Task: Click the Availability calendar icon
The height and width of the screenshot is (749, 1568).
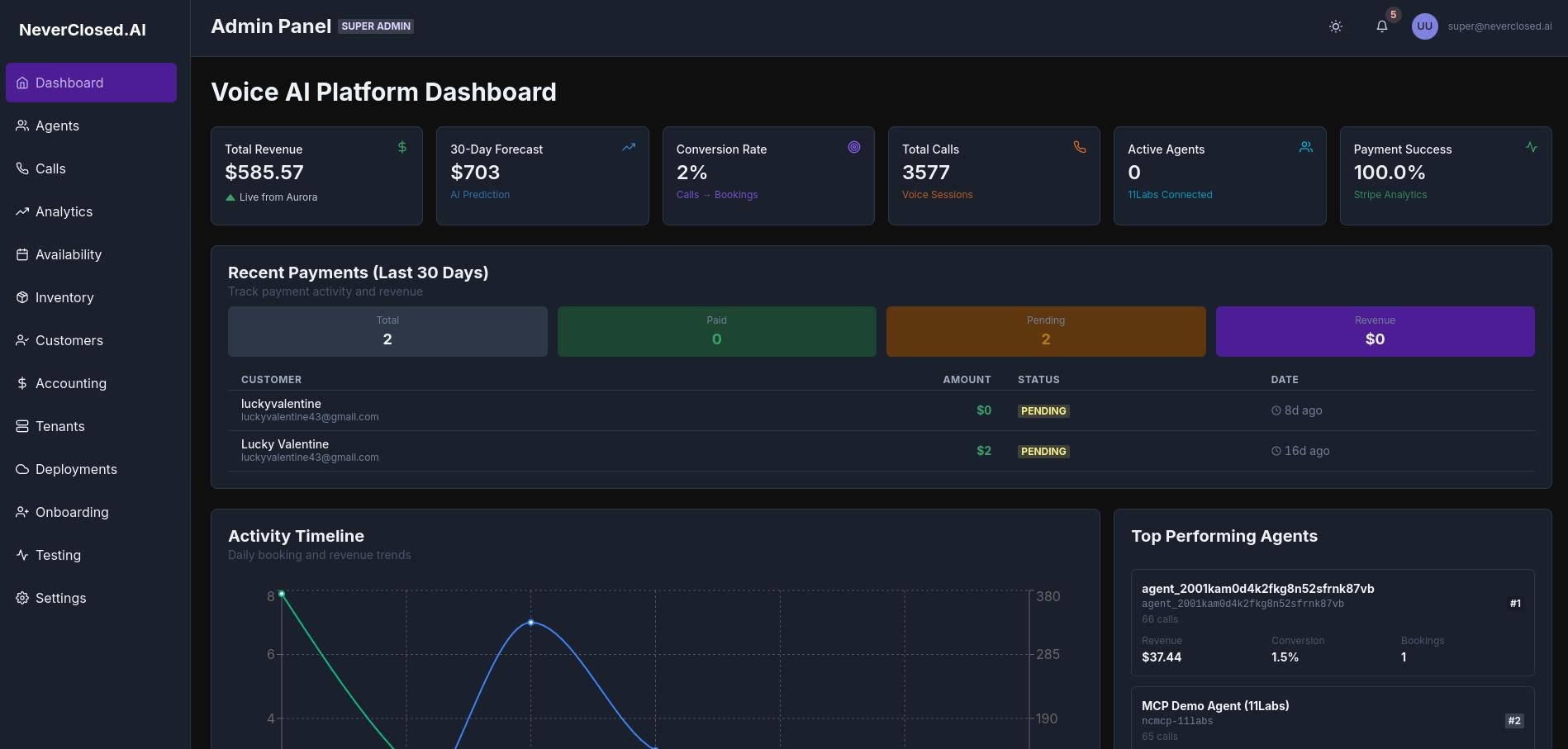Action: click(x=22, y=254)
